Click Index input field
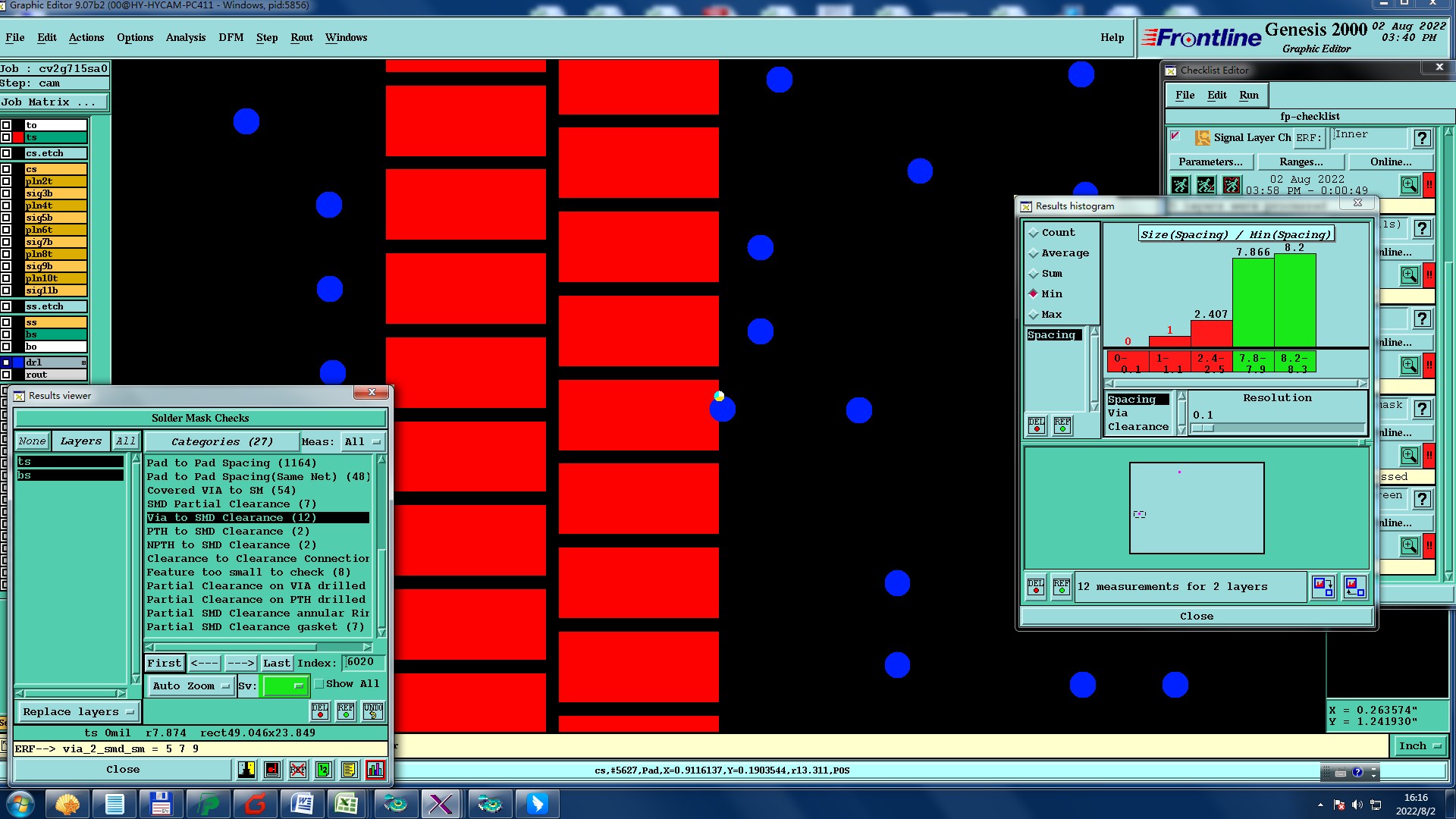This screenshot has width=1456, height=819. pyautogui.click(x=363, y=663)
